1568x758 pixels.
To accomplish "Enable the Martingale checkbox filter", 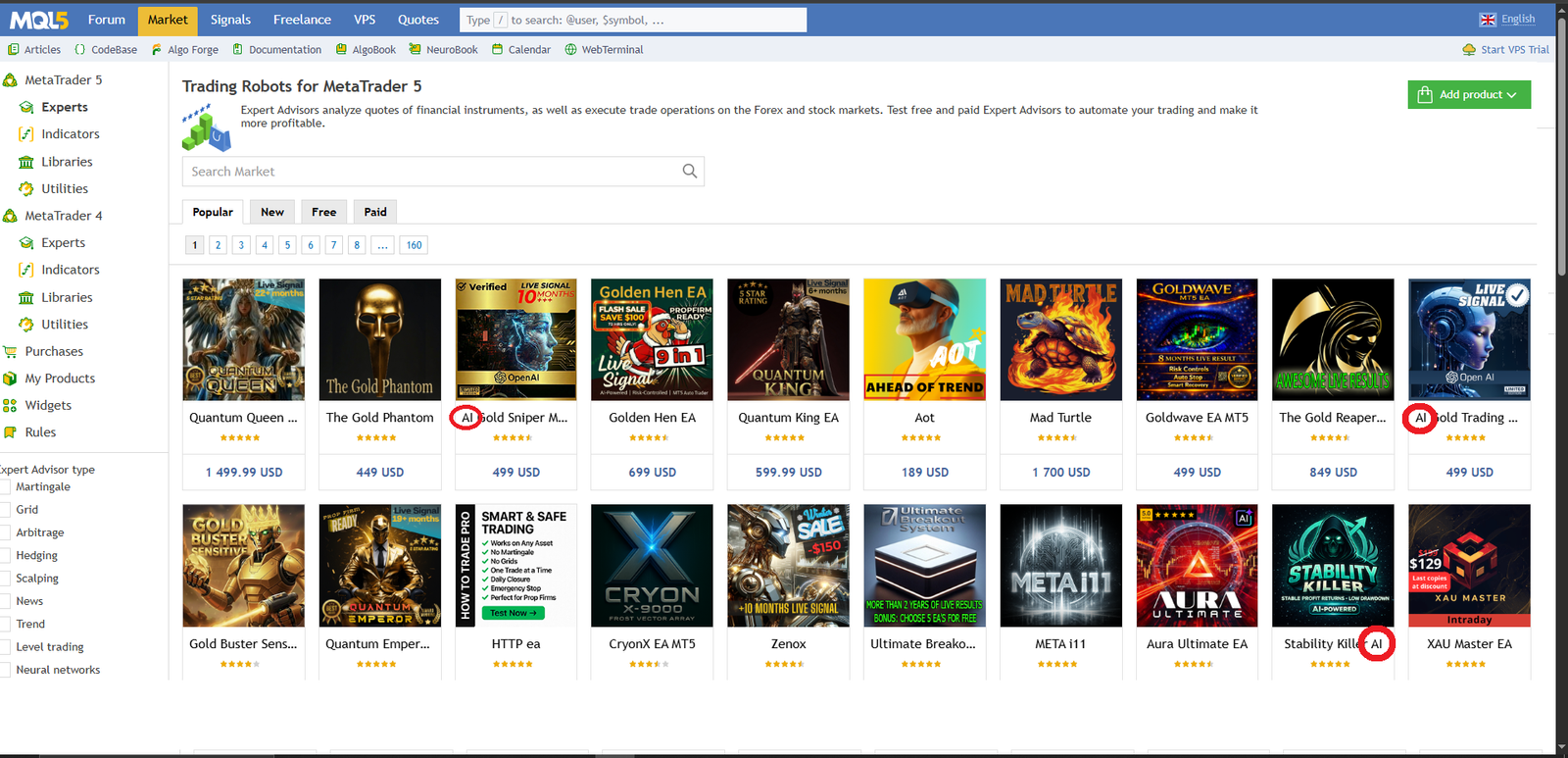I will [x=5, y=487].
